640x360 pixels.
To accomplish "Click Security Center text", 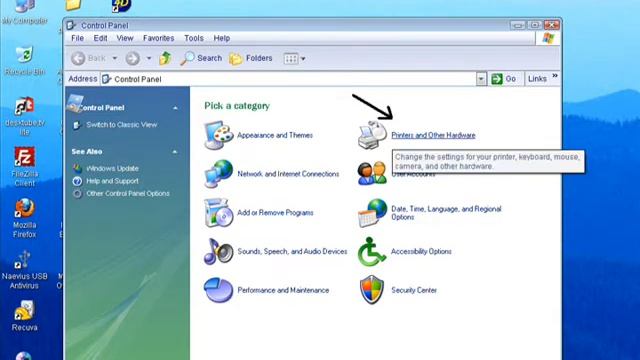I will pos(414,290).
